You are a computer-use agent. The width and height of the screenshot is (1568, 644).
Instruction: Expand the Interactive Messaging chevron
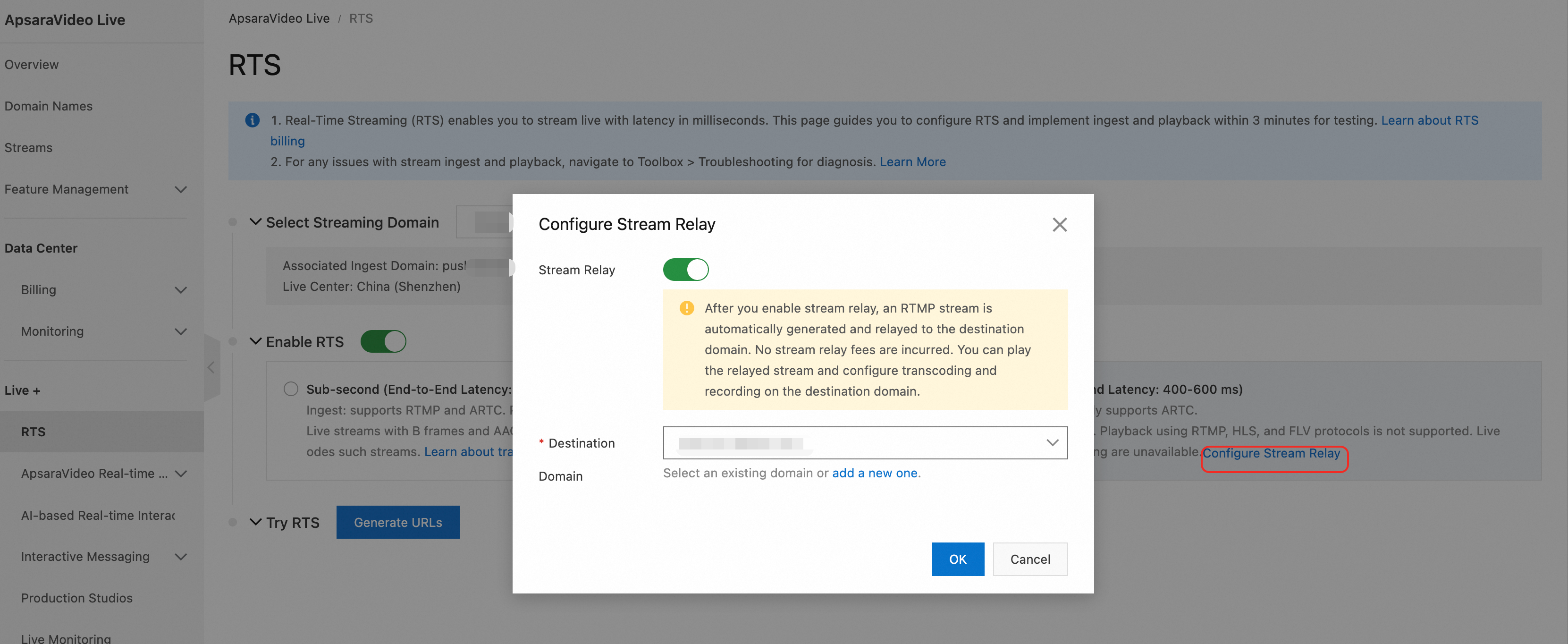[180, 556]
